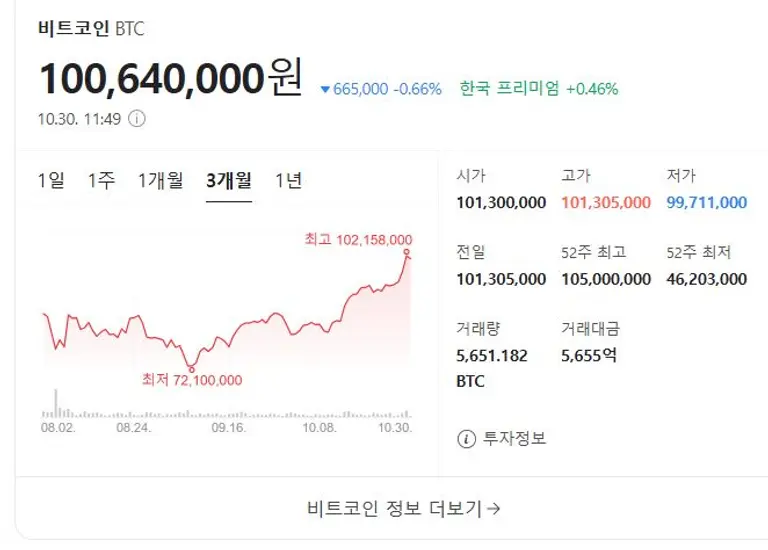Click the volume bars below the price chart
Viewport: 768px width, 550px height.
225,410
